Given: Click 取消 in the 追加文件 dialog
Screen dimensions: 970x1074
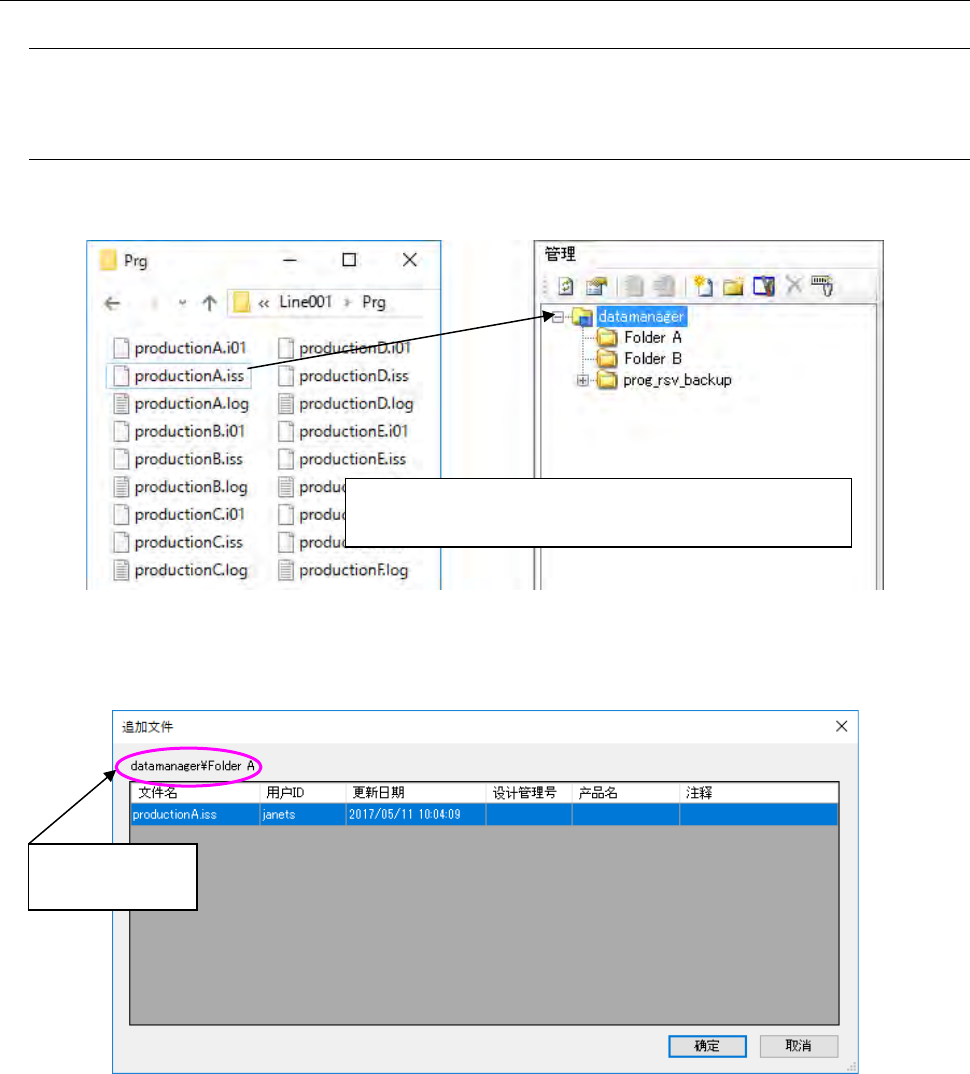Looking at the screenshot, I should pyautogui.click(x=799, y=1046).
